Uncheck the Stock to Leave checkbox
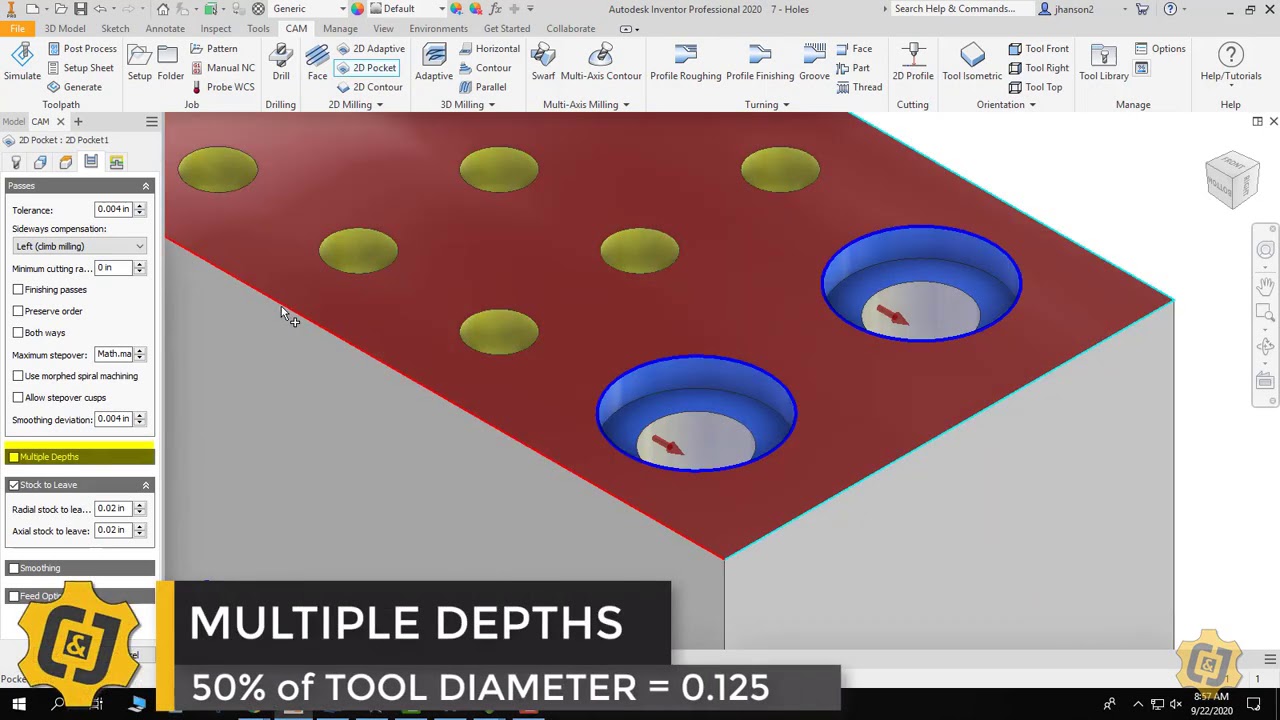 [14, 485]
